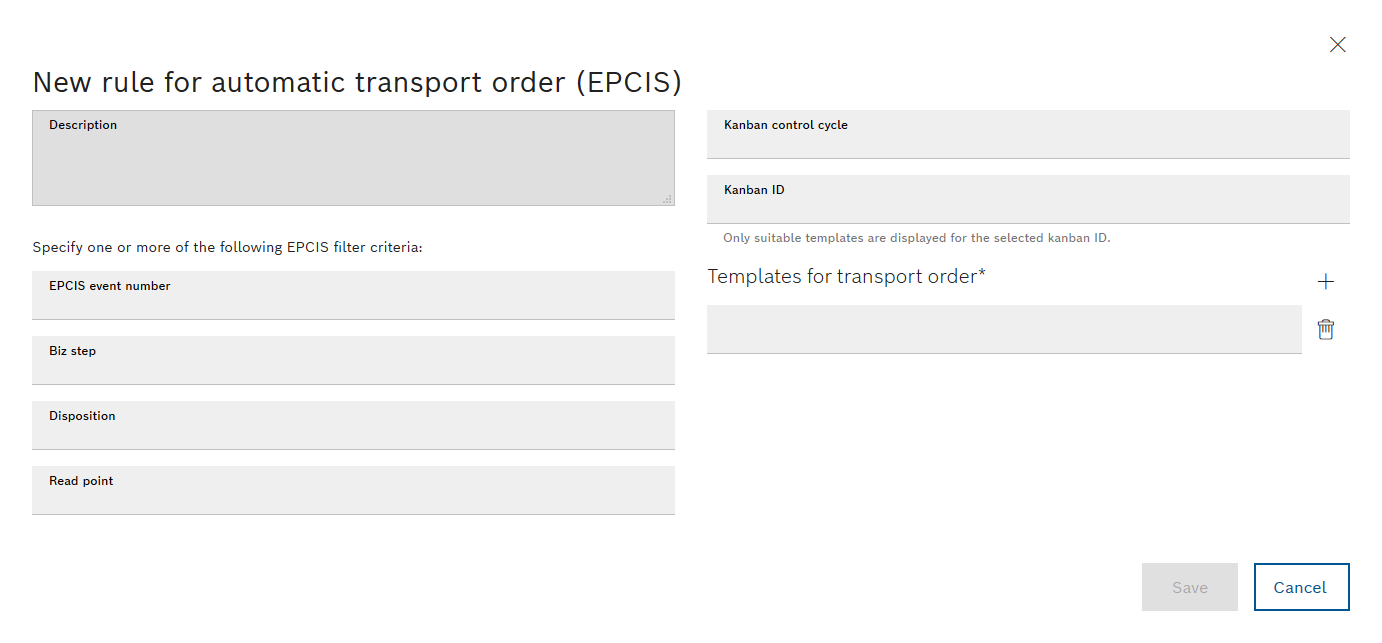Select the Kanban ID field
The width and height of the screenshot is (1382, 643).
pos(1028,199)
